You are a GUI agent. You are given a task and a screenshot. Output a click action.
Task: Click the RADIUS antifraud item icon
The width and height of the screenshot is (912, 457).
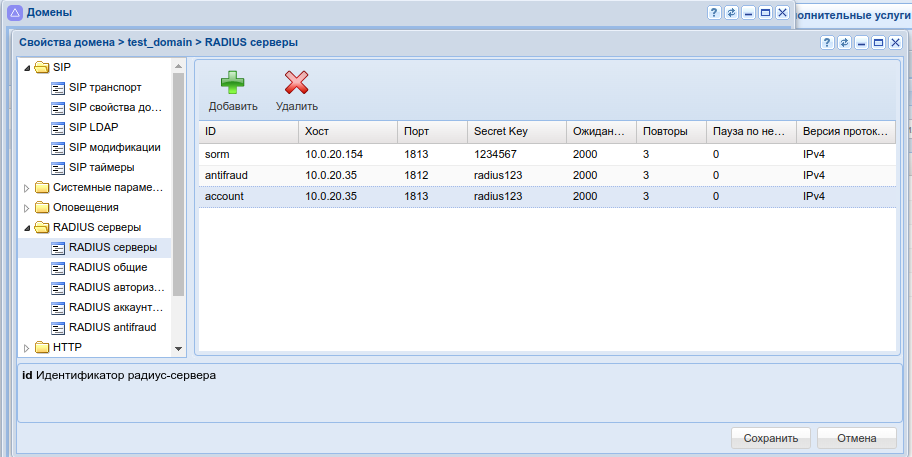58,327
